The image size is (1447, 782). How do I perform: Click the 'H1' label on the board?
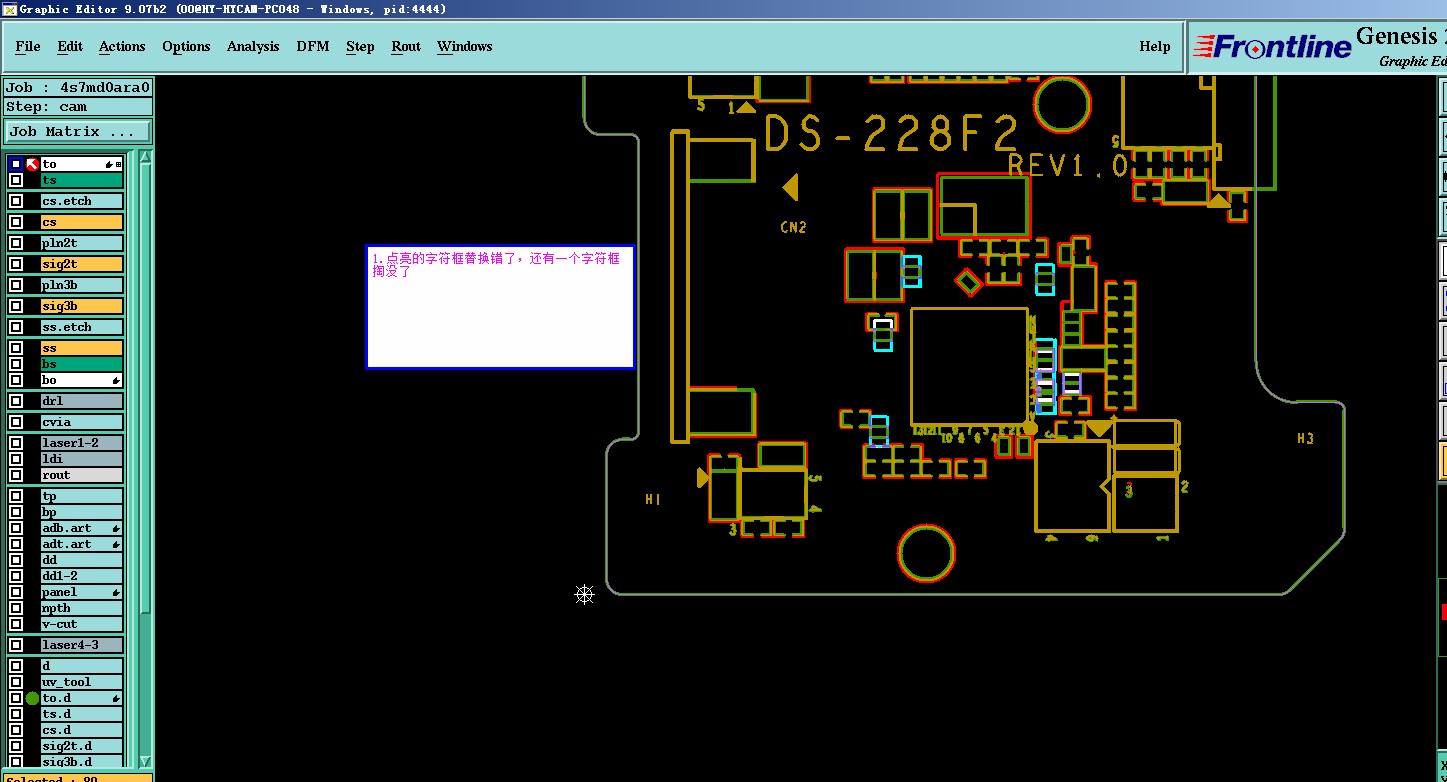click(x=653, y=499)
